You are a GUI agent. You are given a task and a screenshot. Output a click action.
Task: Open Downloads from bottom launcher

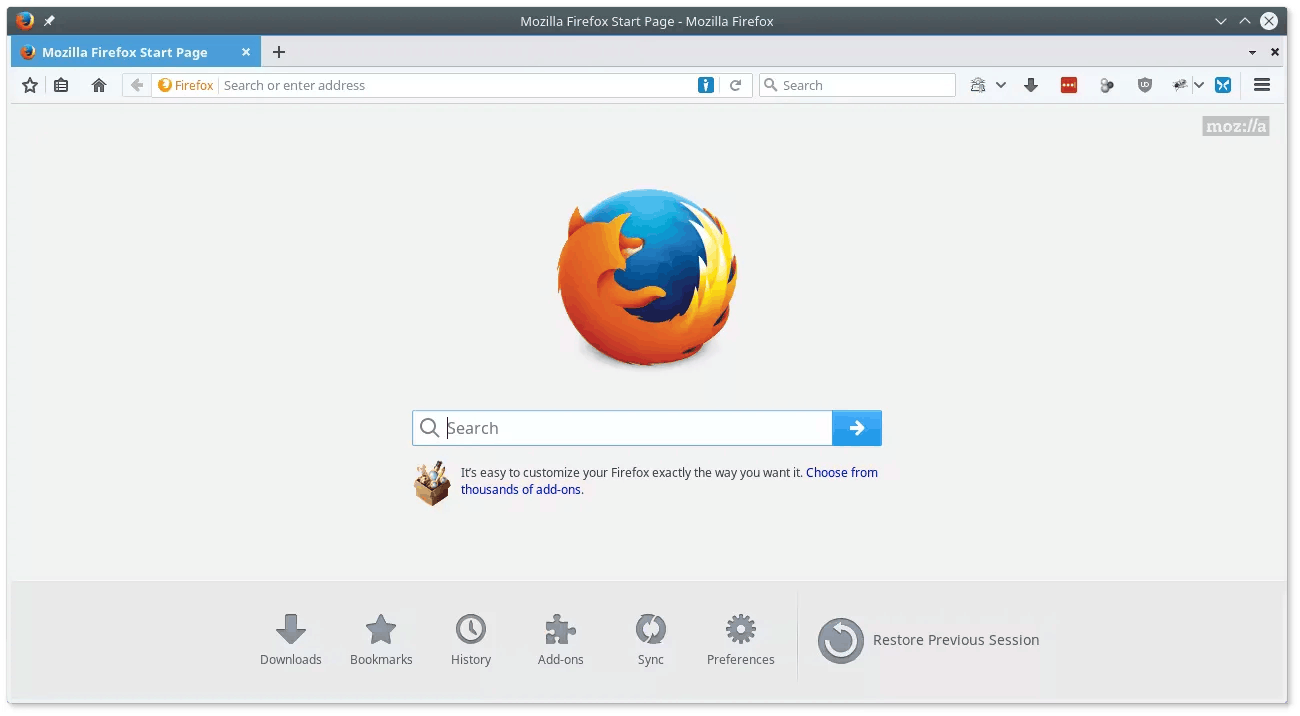291,640
